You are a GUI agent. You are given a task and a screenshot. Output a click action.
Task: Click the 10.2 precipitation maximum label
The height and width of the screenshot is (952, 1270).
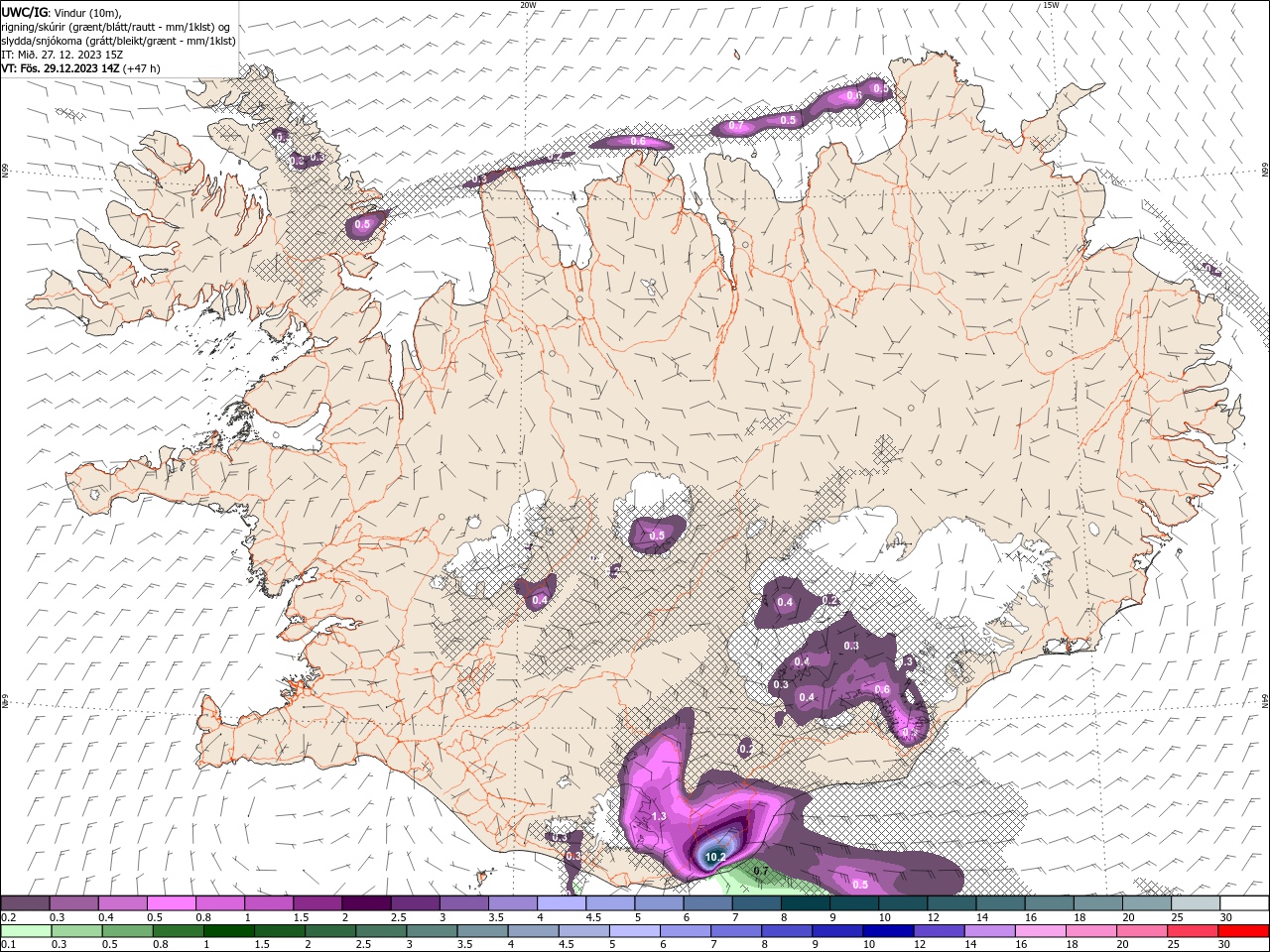coord(715,857)
